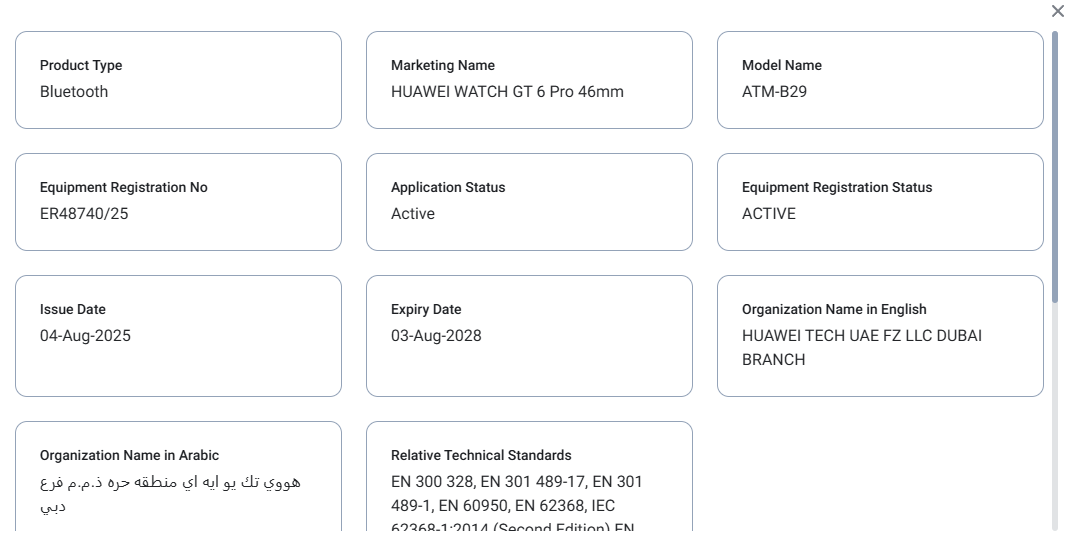Screen dimensions: 1069x536
Task: Select the Bluetooth product type value
Action: tap(74, 92)
